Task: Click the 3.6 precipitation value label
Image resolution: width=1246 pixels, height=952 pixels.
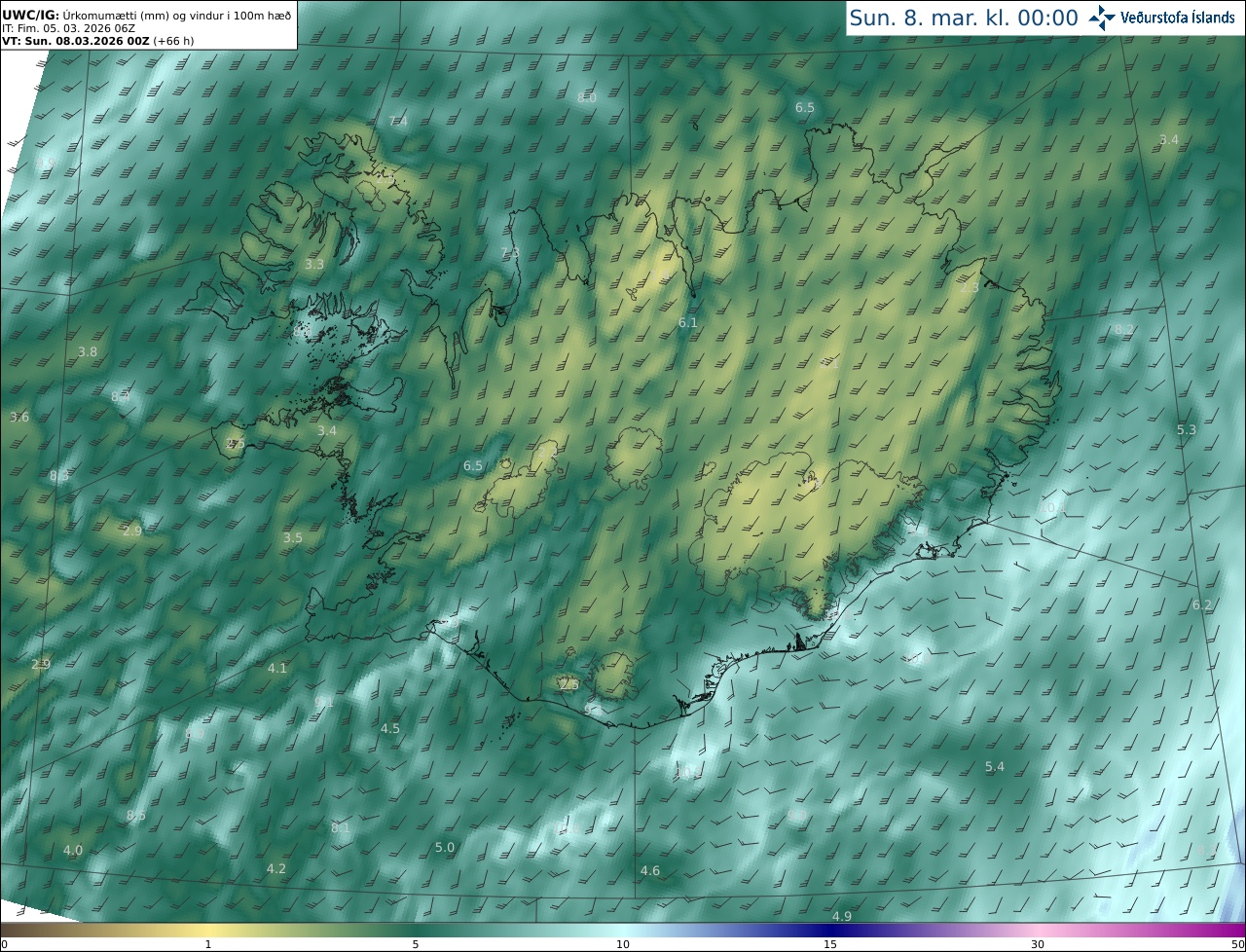Action: click(19, 417)
